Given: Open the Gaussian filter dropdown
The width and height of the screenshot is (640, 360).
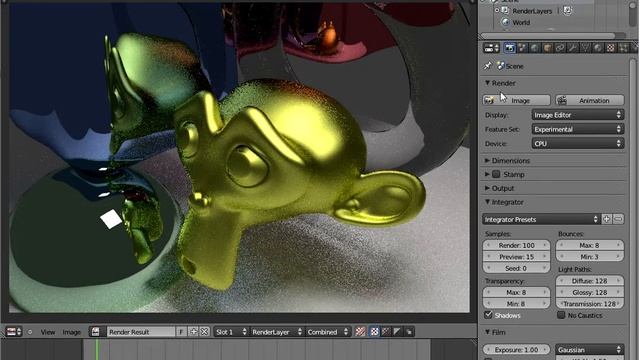Looking at the screenshot, I should pos(589,350).
